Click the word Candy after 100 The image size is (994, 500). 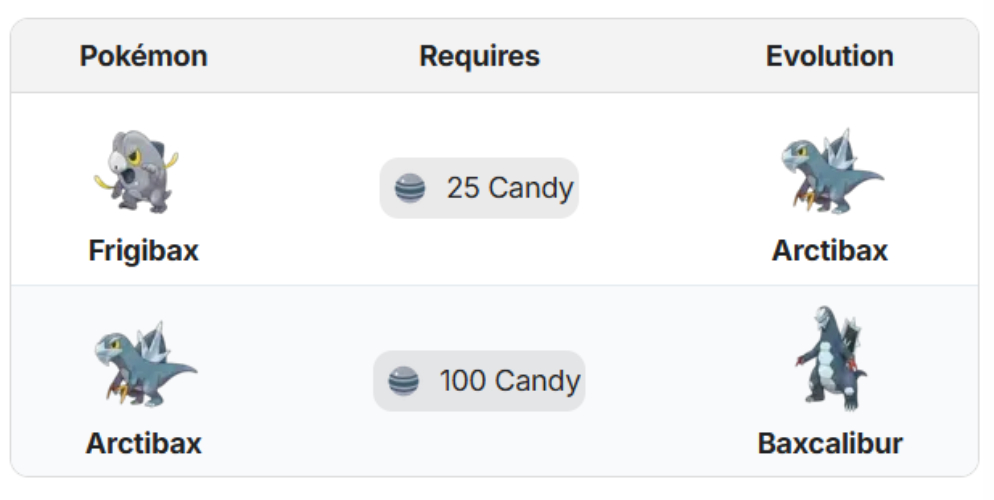pos(538,381)
